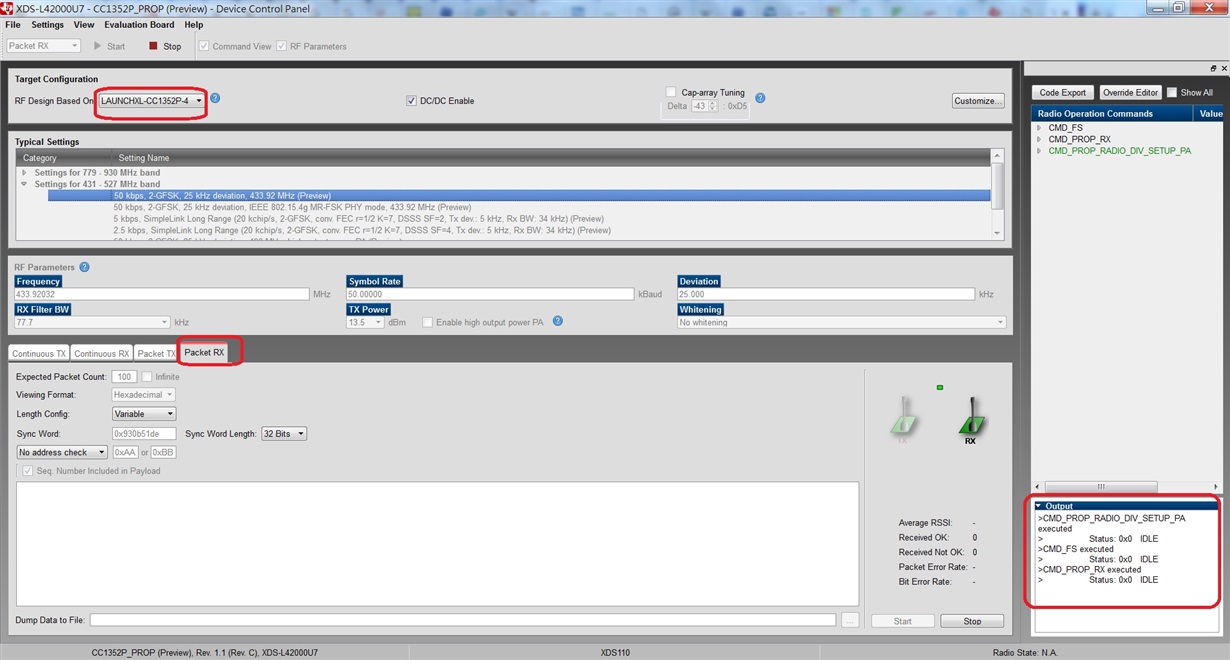Switch to Continuous RX tab

point(101,354)
